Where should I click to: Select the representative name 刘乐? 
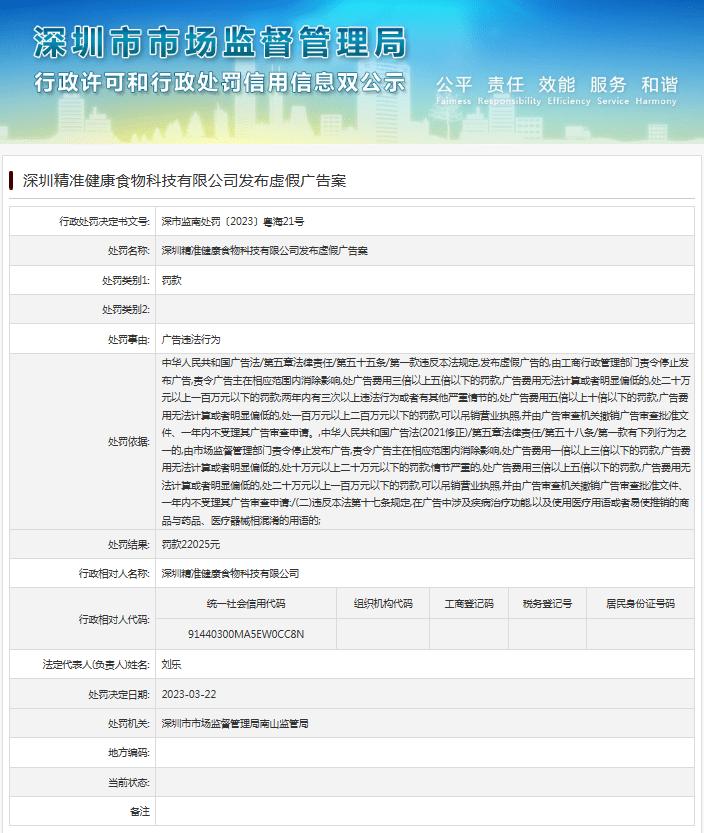tap(172, 664)
